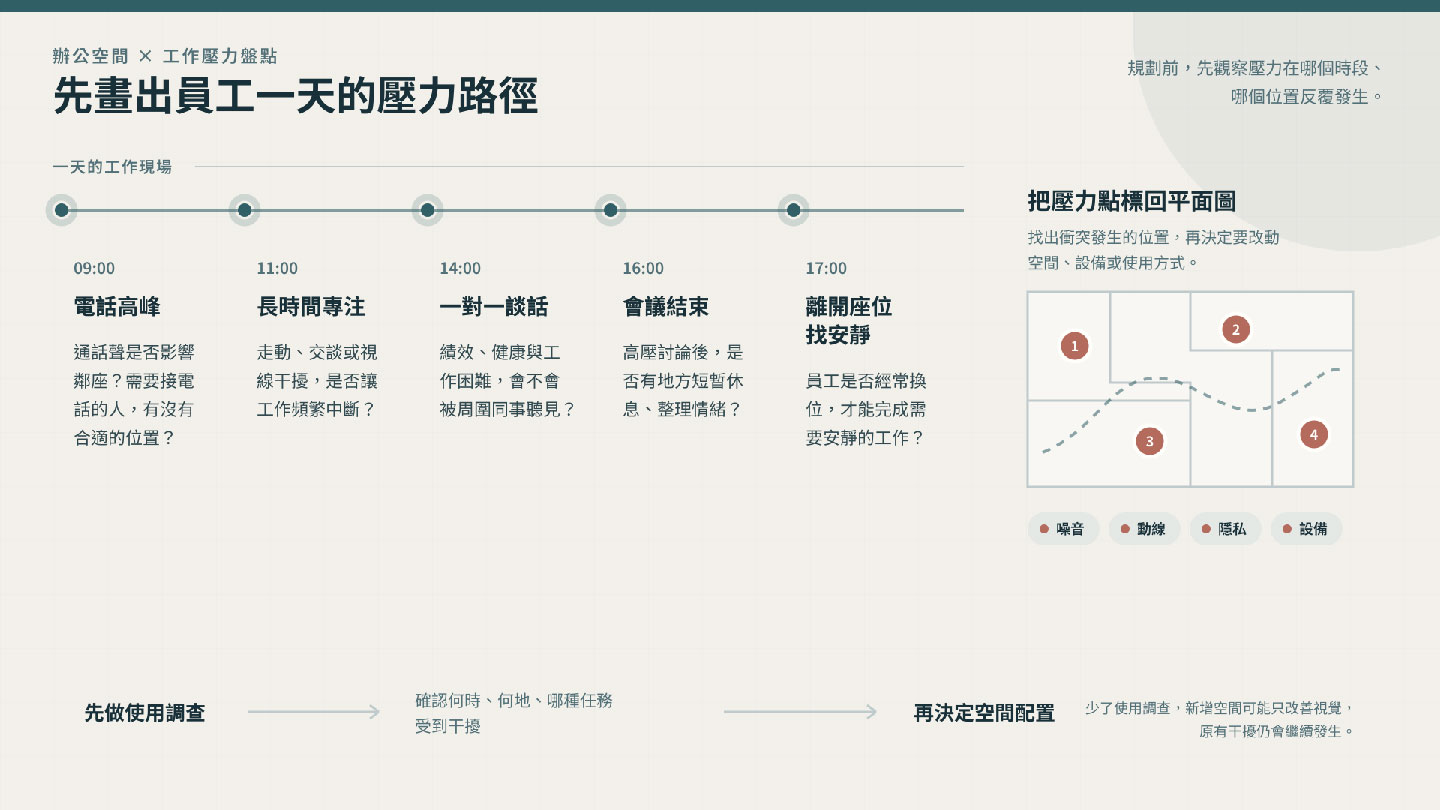Click the note starting 規劃前，先觀察壓力

click(x=1255, y=82)
